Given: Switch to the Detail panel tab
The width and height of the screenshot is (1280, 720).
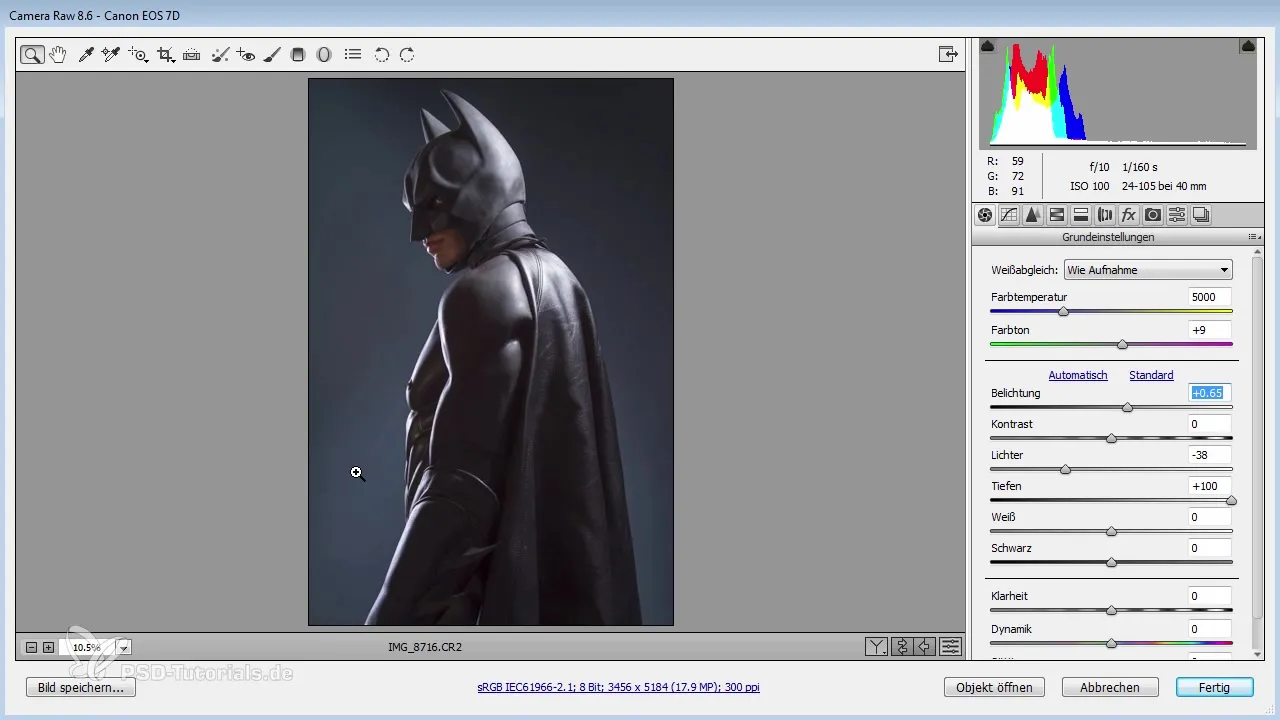Looking at the screenshot, I should click(1033, 215).
